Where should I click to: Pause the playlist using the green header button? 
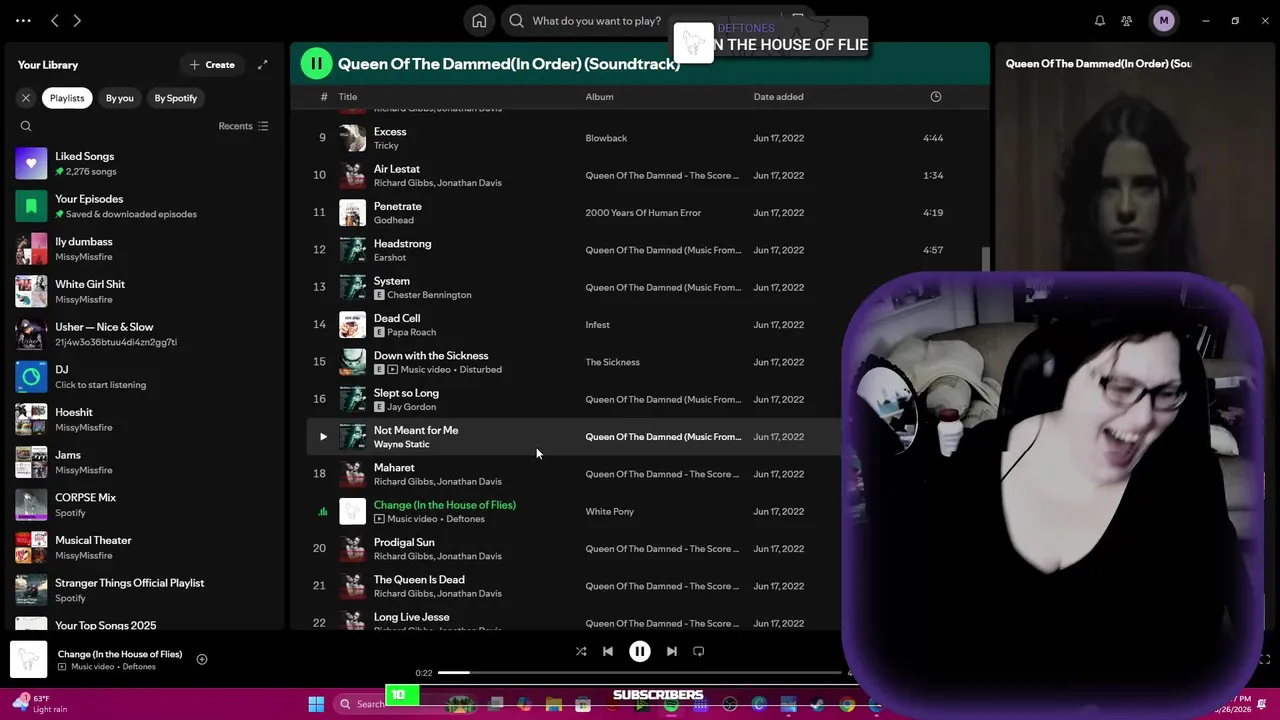click(316, 64)
